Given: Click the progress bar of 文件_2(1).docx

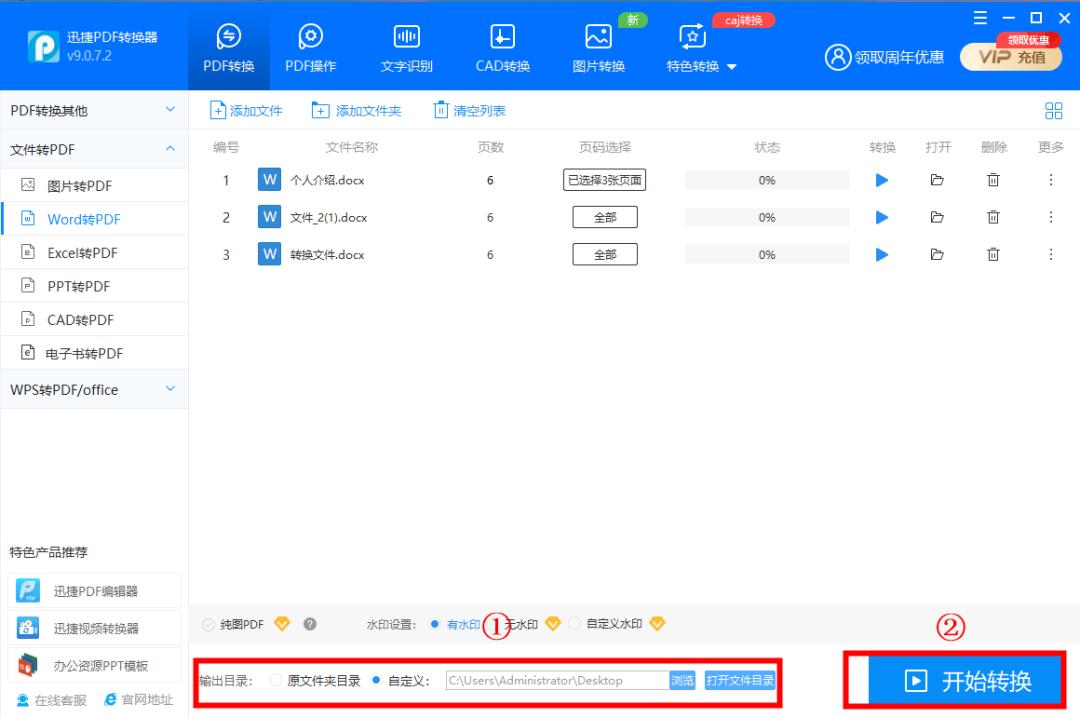Looking at the screenshot, I should tap(766, 217).
